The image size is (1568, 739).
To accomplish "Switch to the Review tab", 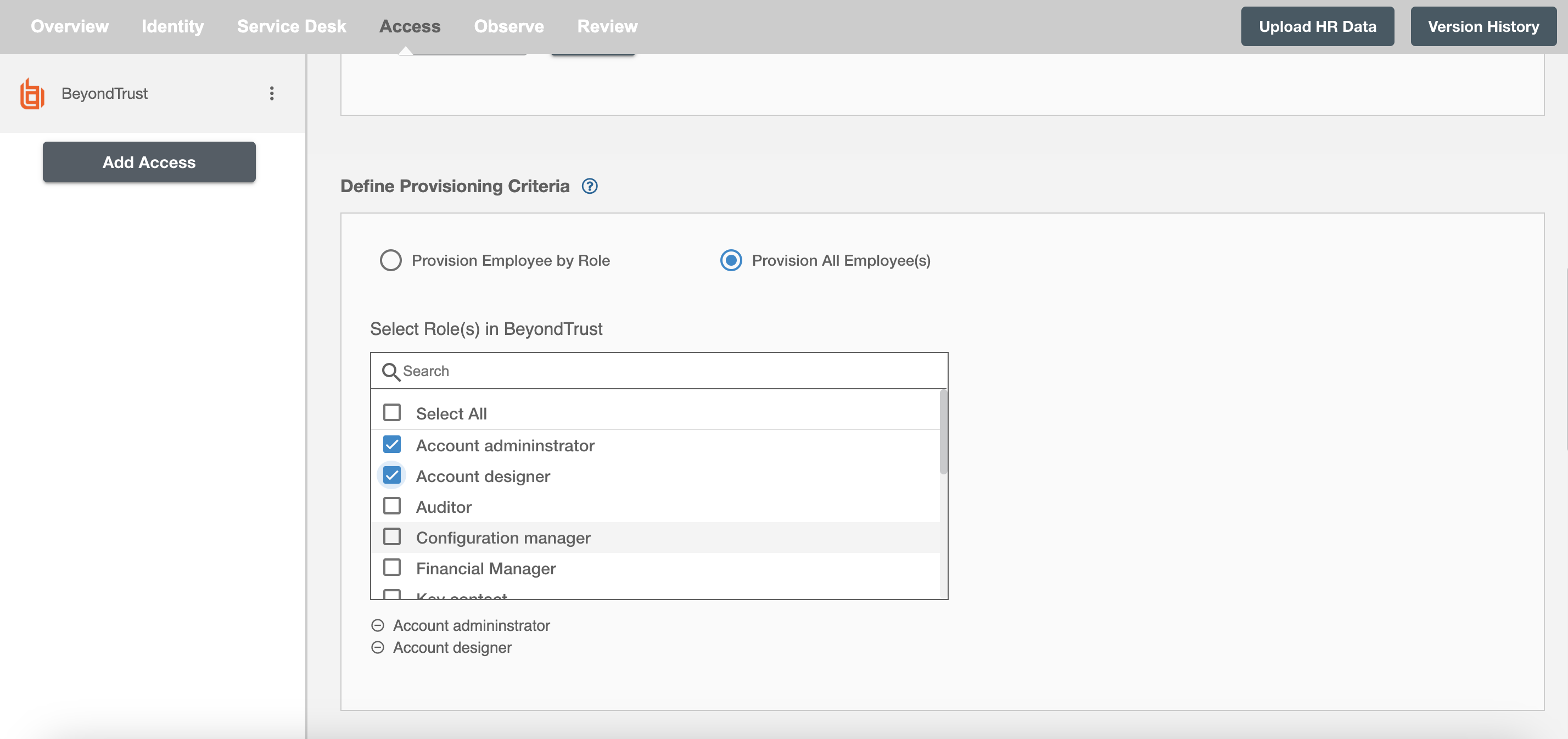I will 607,25.
